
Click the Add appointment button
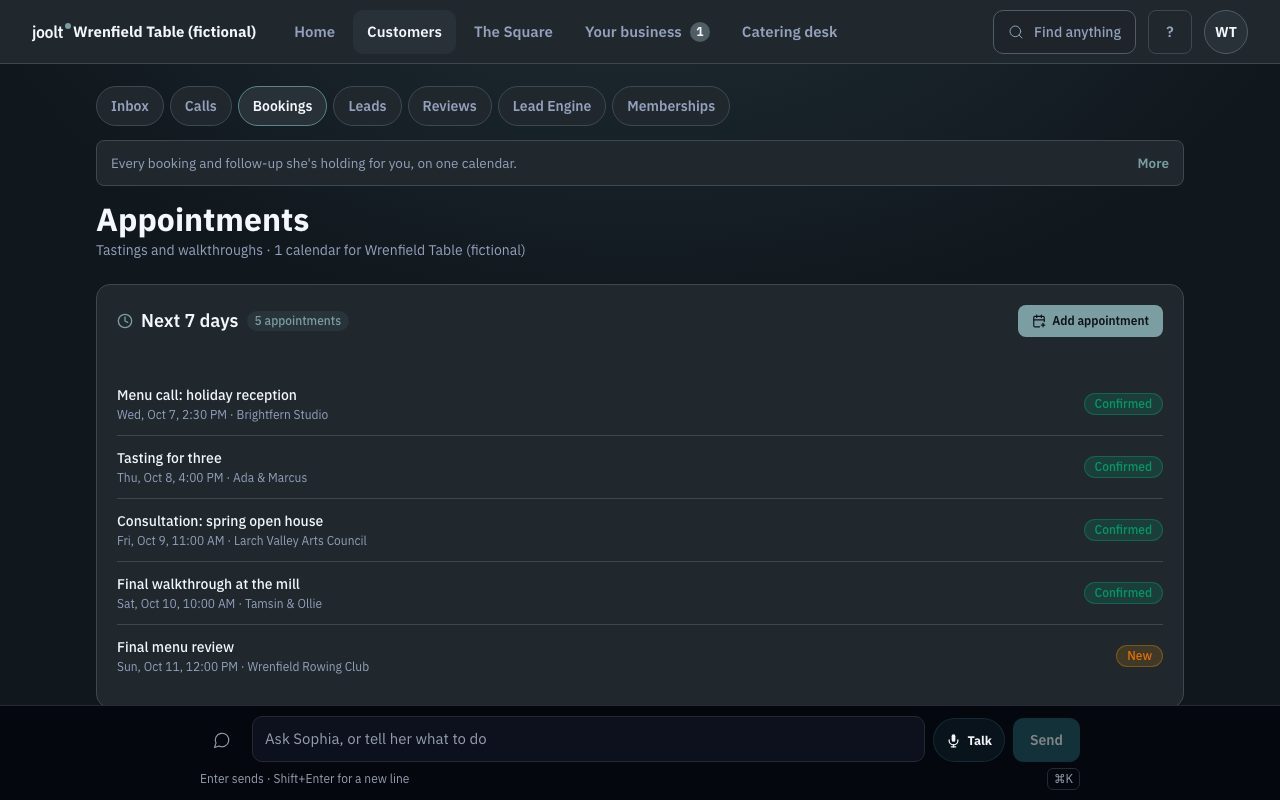click(1090, 321)
